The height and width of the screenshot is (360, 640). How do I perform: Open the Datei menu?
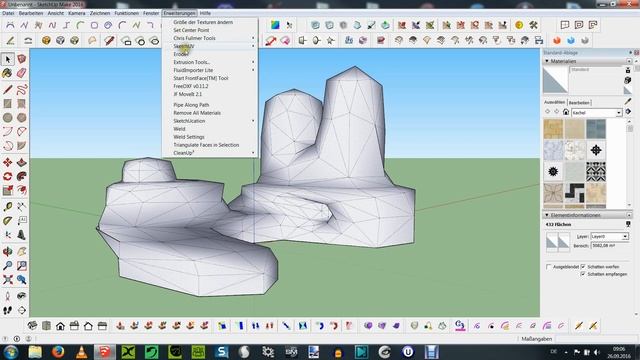point(8,13)
